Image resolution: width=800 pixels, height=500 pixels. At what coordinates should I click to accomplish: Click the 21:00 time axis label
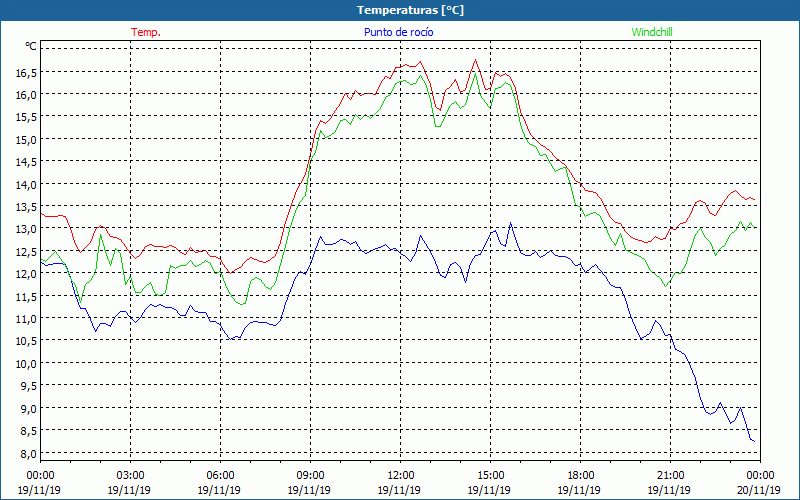pos(670,475)
